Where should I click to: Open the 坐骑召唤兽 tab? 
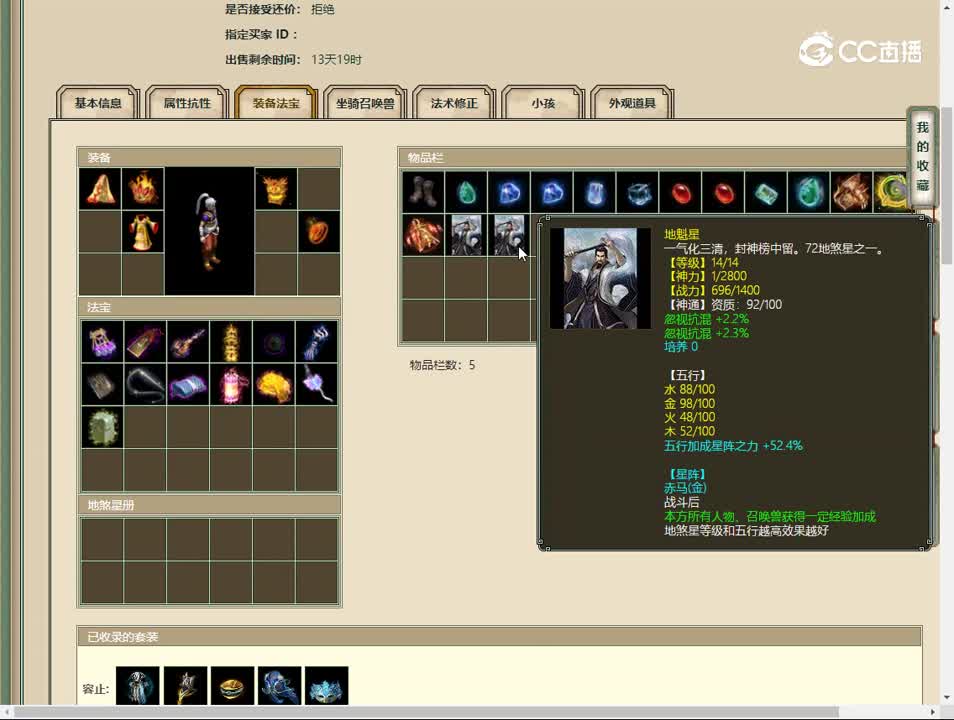point(364,101)
